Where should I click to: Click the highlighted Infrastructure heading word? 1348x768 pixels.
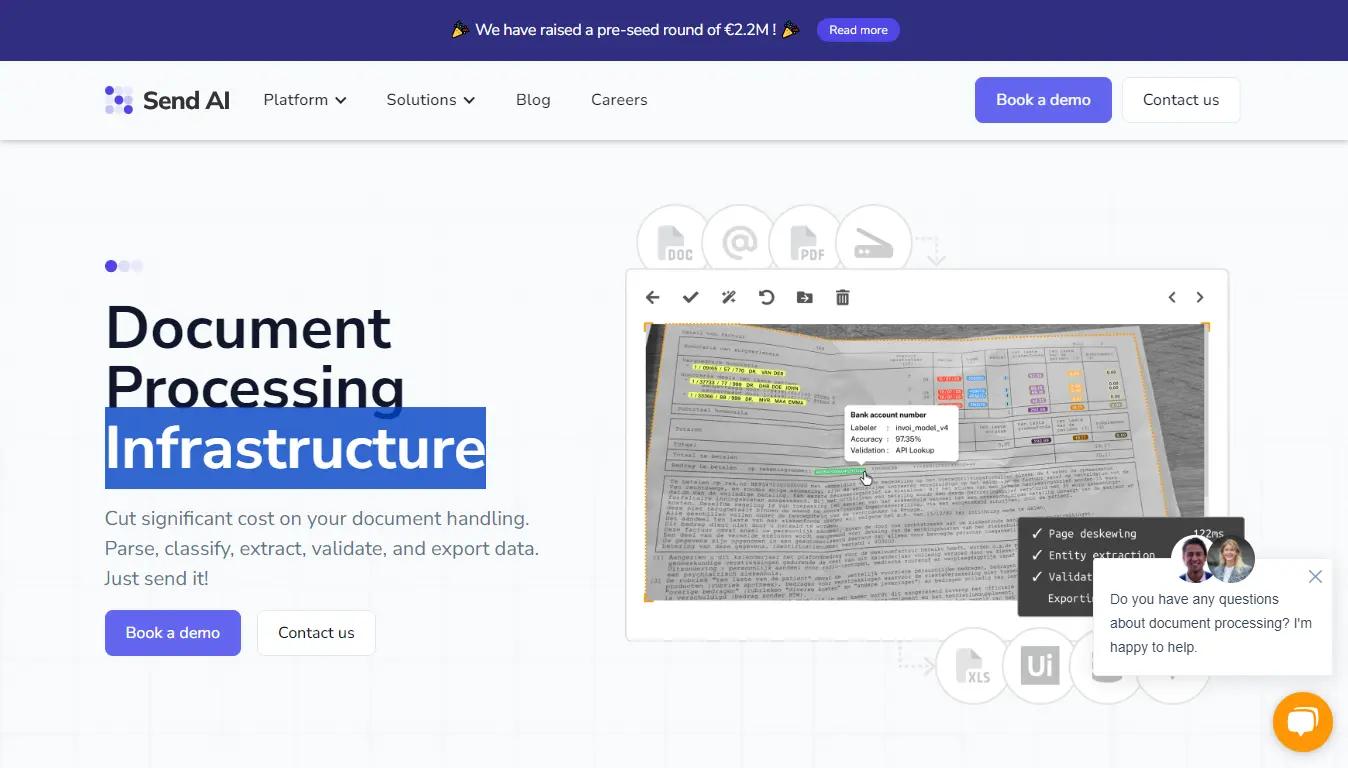[295, 448]
